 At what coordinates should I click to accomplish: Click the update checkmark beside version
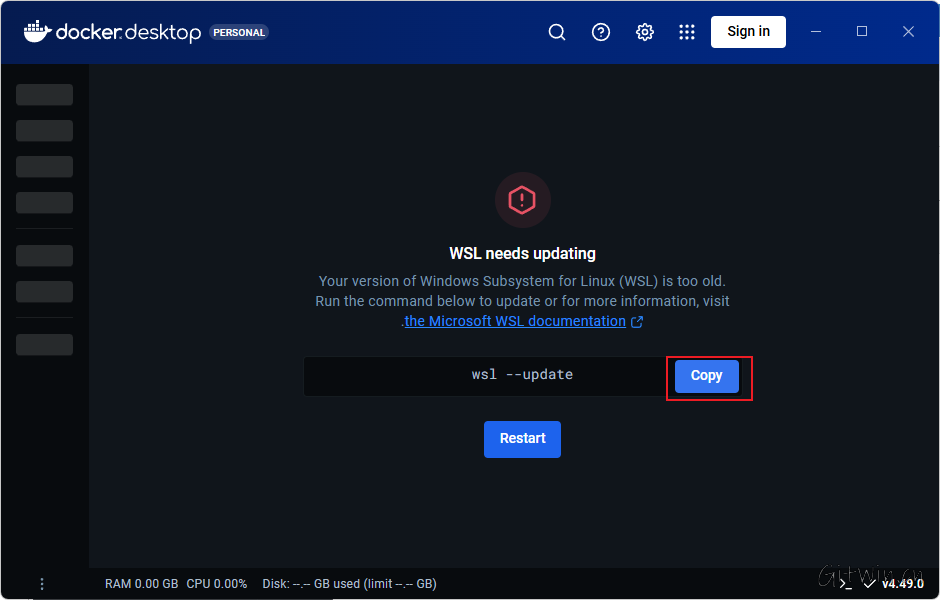coord(869,583)
